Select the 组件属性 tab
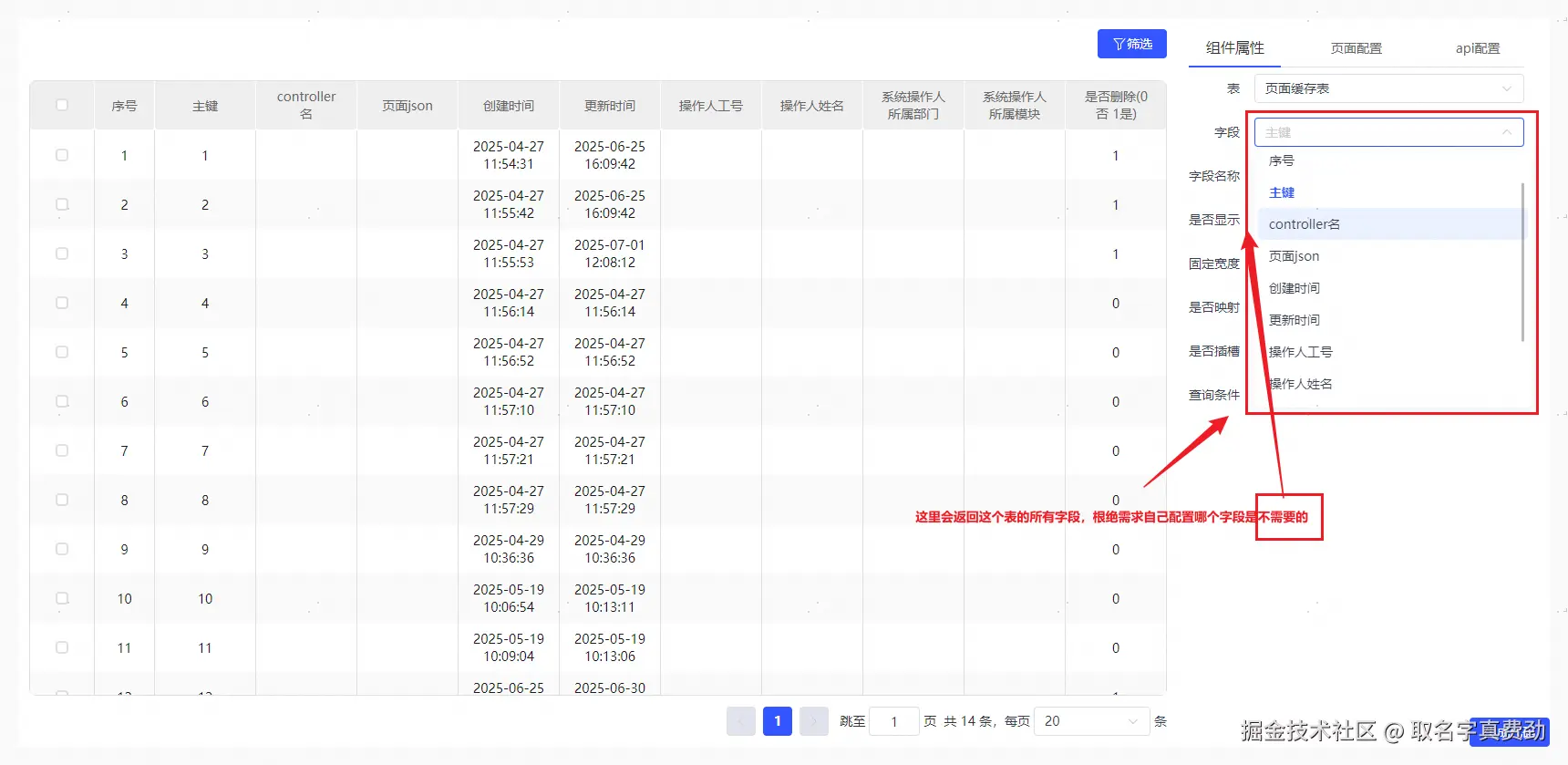Viewport: 1568px width, 765px height. pyautogui.click(x=1234, y=48)
